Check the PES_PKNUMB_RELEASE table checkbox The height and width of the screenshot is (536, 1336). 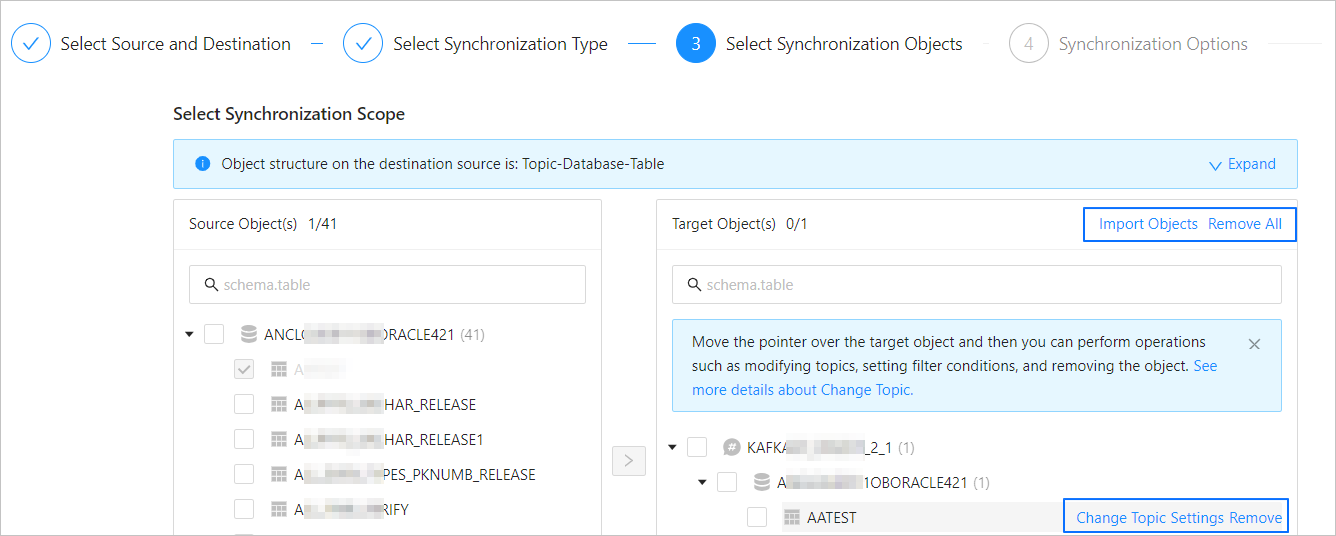(x=244, y=474)
